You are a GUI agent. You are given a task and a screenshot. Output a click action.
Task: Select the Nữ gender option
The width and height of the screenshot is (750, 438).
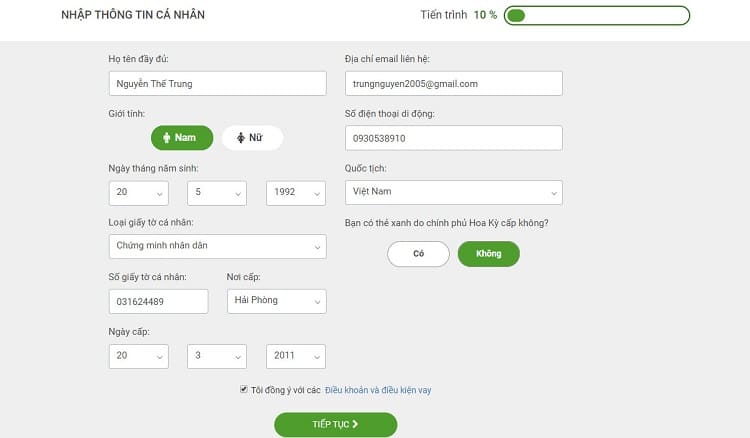(252, 137)
